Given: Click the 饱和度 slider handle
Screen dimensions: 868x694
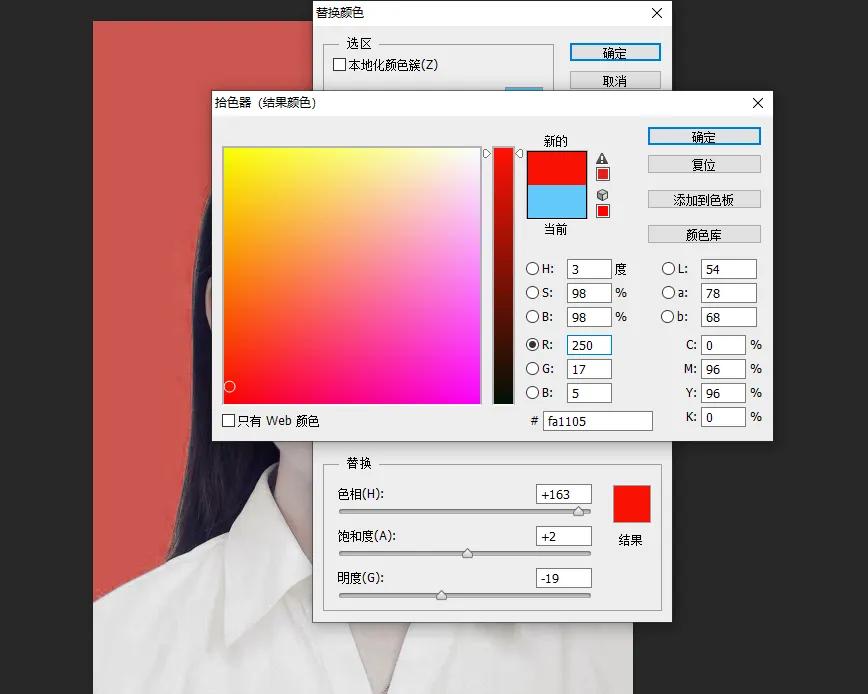Looking at the screenshot, I should click(466, 553).
